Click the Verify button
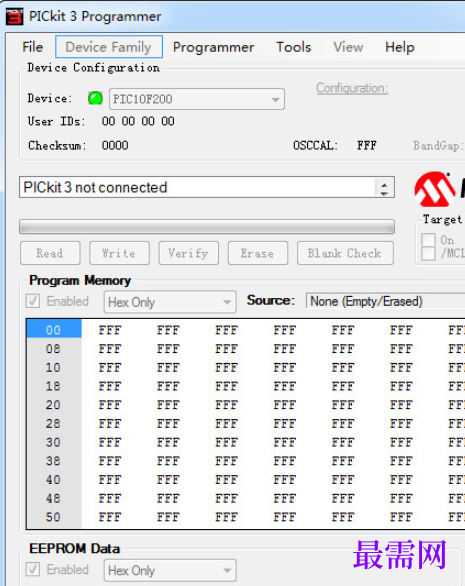The height and width of the screenshot is (586, 465). point(189,253)
